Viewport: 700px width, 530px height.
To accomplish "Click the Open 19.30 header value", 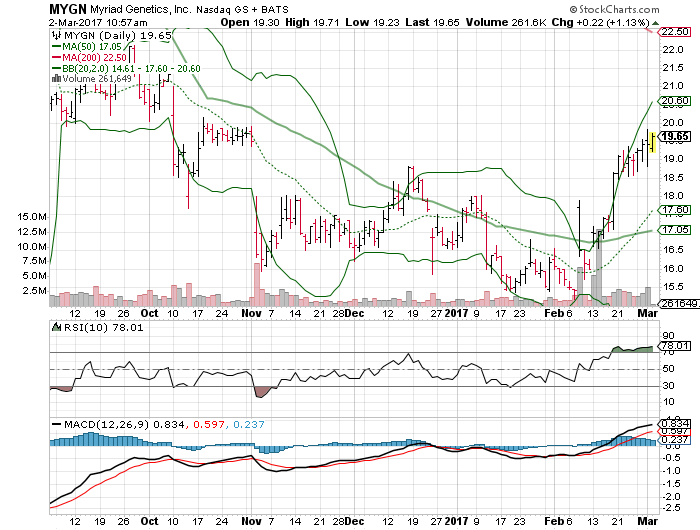I will [250, 22].
